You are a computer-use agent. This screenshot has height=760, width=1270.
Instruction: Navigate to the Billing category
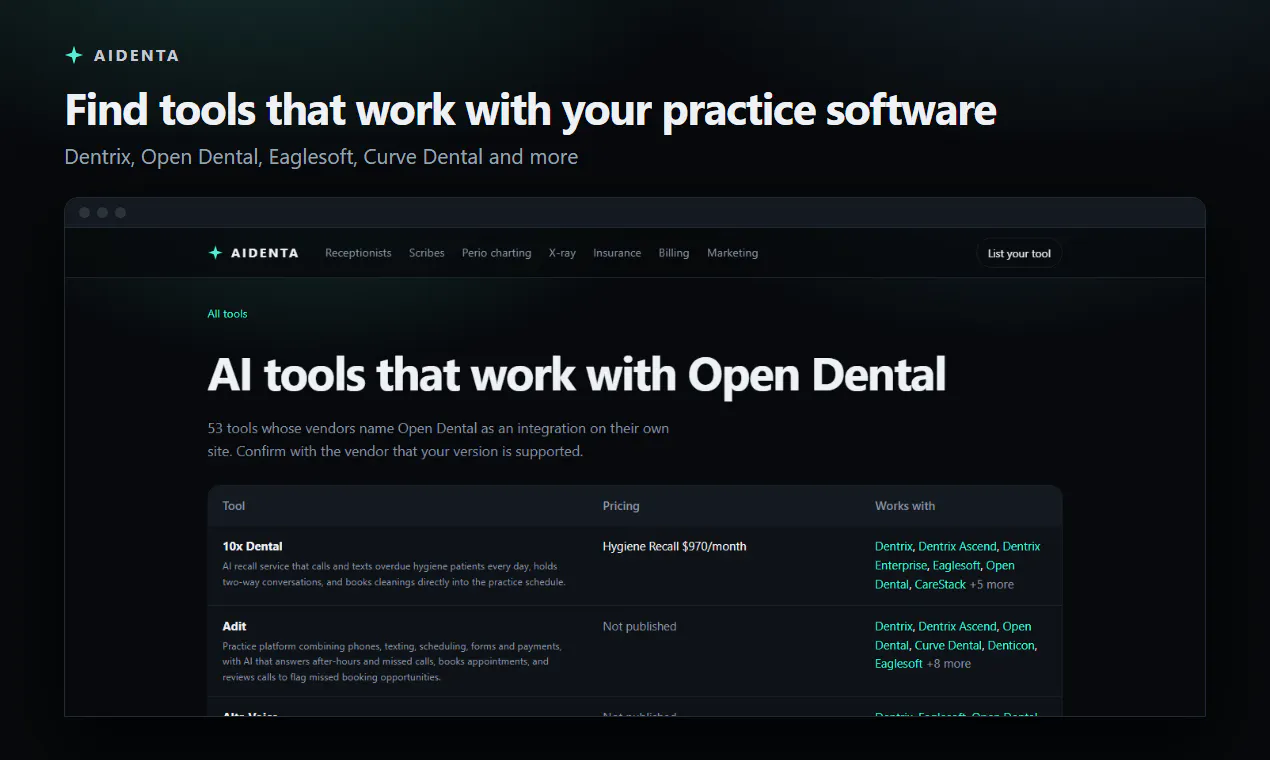click(674, 253)
